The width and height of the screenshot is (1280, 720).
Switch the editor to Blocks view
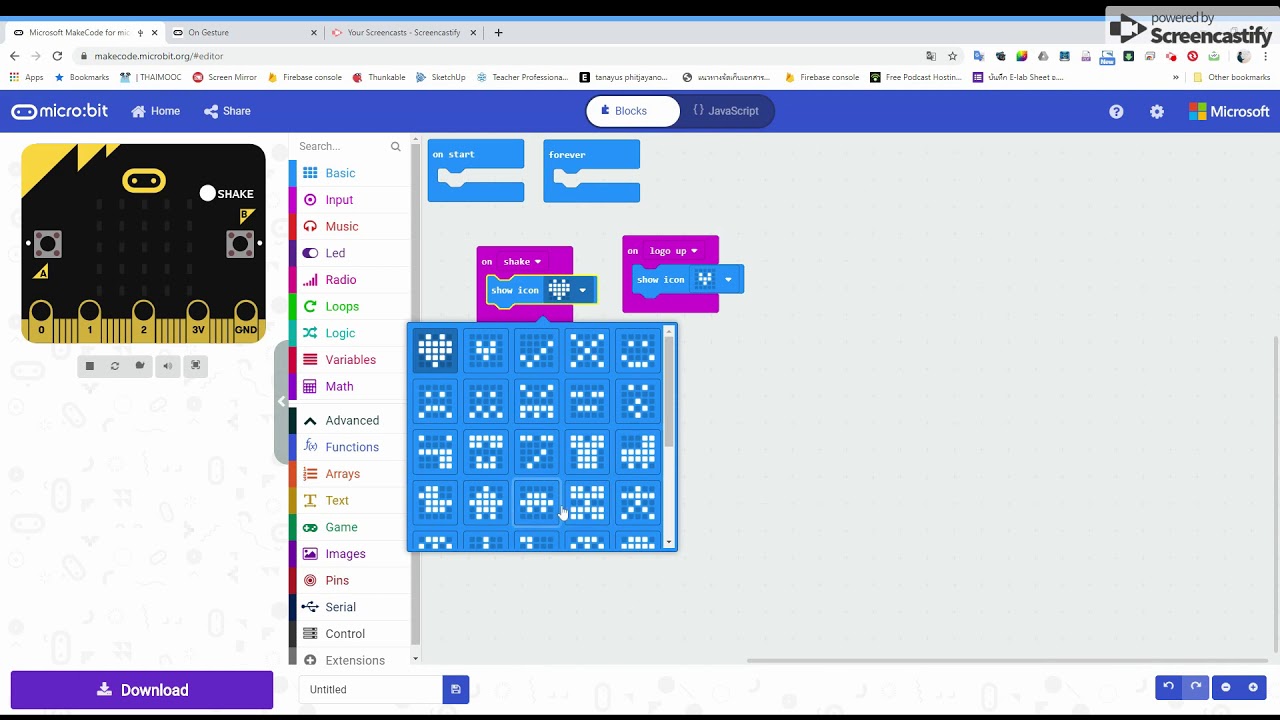[633, 111]
